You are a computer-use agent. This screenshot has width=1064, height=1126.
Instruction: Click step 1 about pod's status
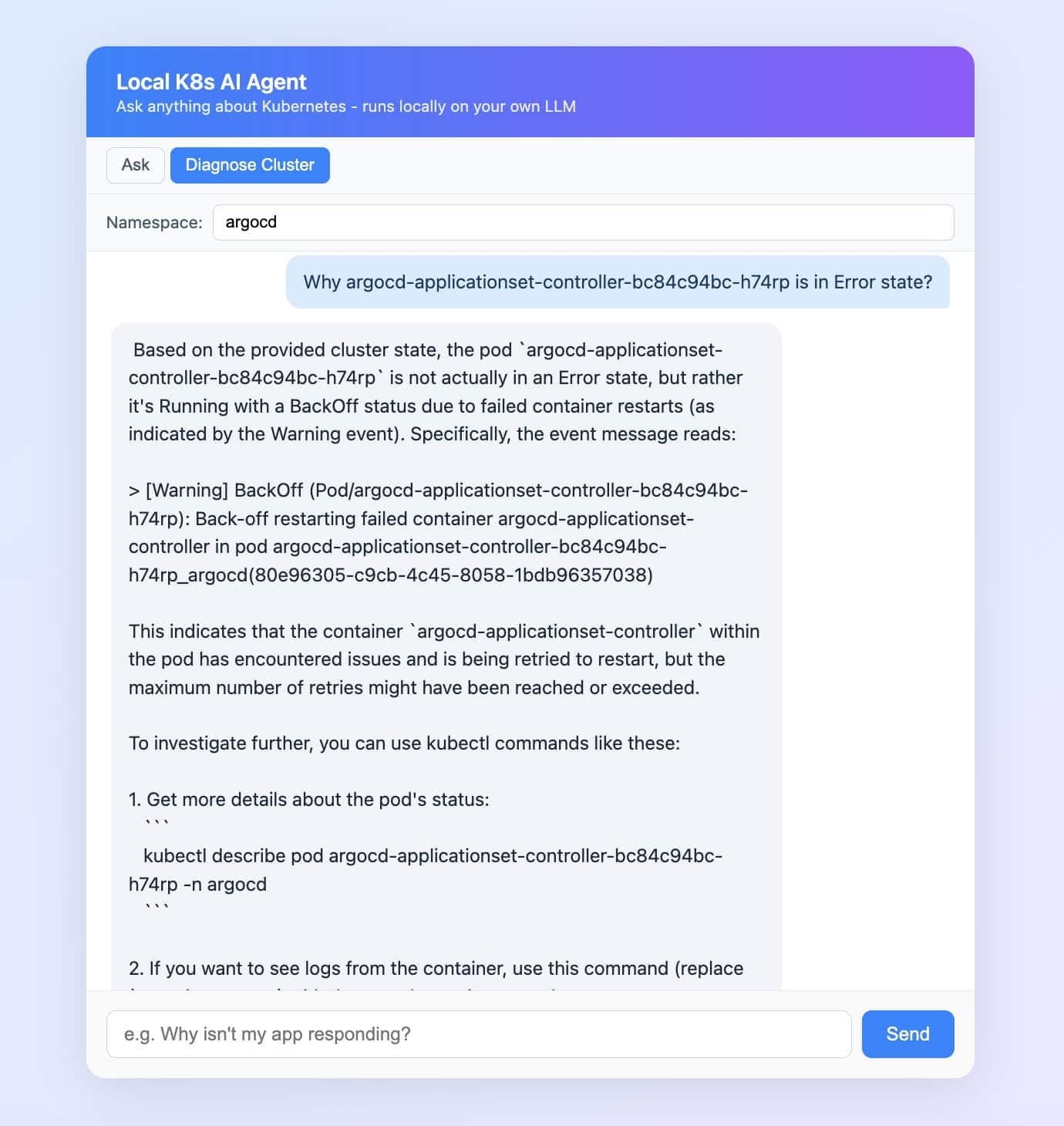tap(309, 799)
